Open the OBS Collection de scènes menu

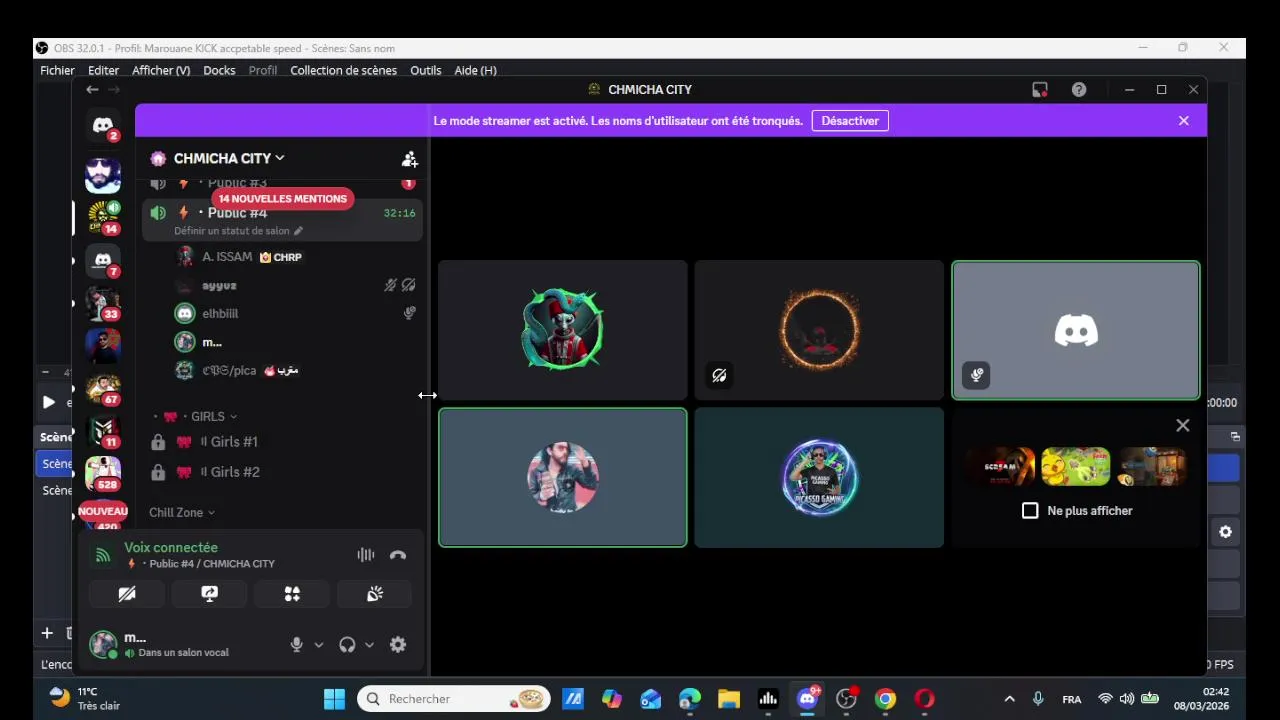343,70
